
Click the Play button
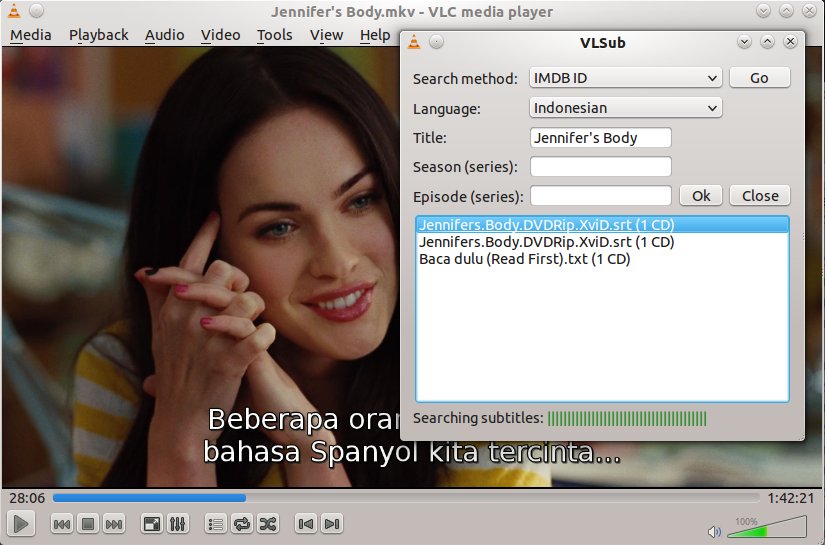[x=21, y=524]
